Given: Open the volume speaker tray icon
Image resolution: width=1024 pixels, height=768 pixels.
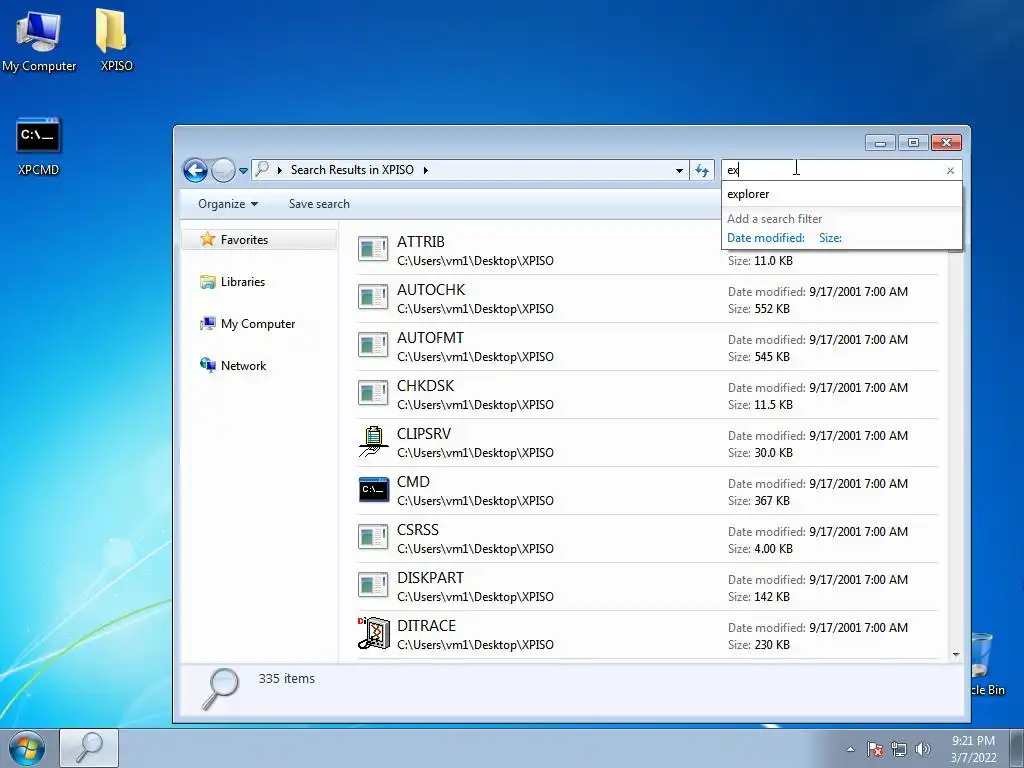Looking at the screenshot, I should [923, 749].
